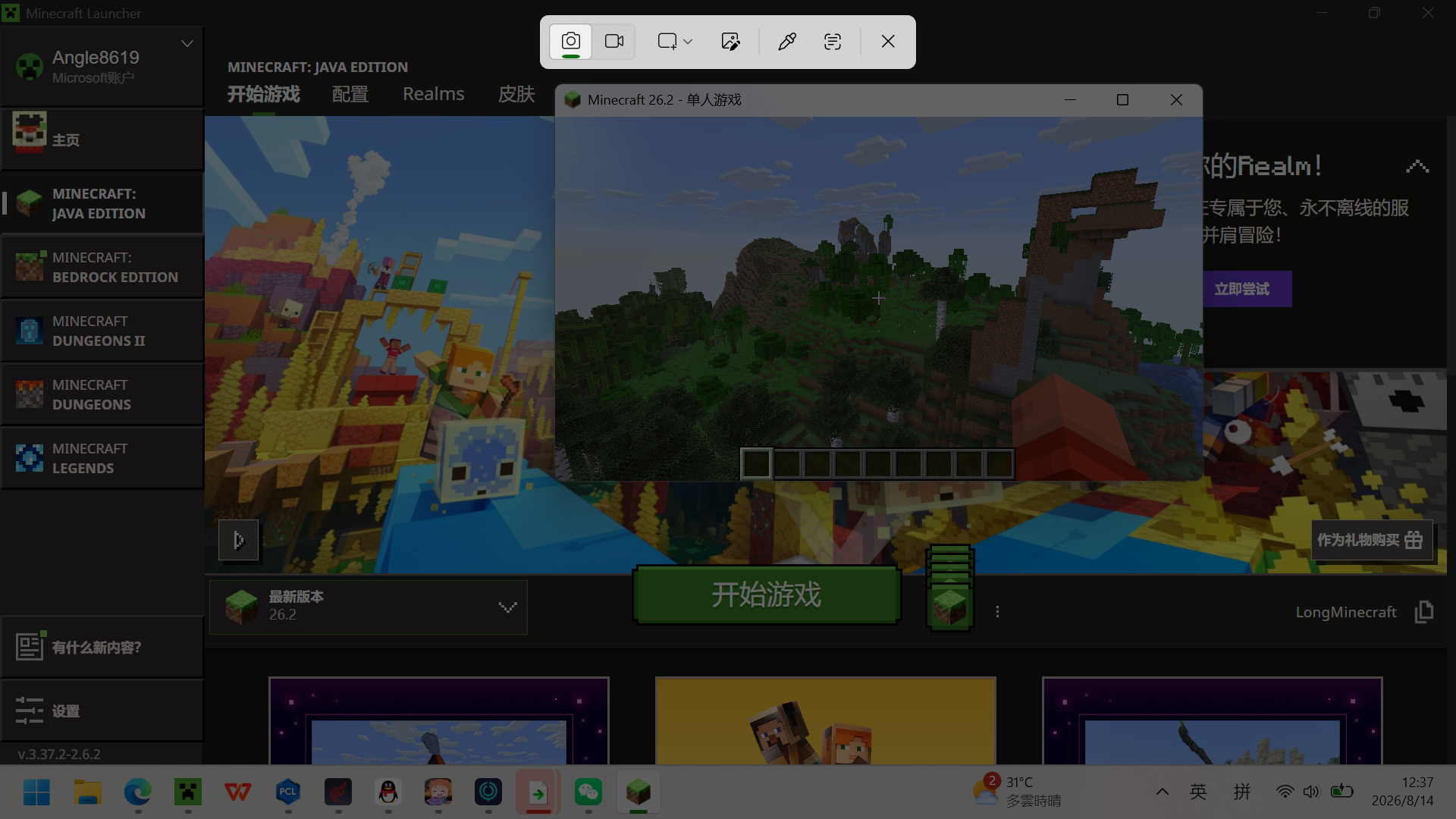This screenshot has height=819, width=1456.
Task: Select first hotbar slot in Minecraft game
Action: [757, 463]
